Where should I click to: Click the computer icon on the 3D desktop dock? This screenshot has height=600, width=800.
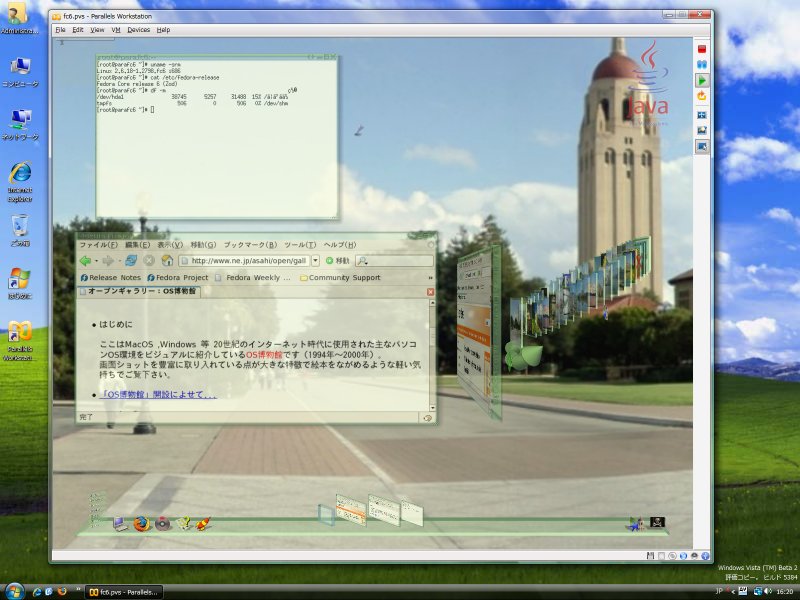[120, 523]
